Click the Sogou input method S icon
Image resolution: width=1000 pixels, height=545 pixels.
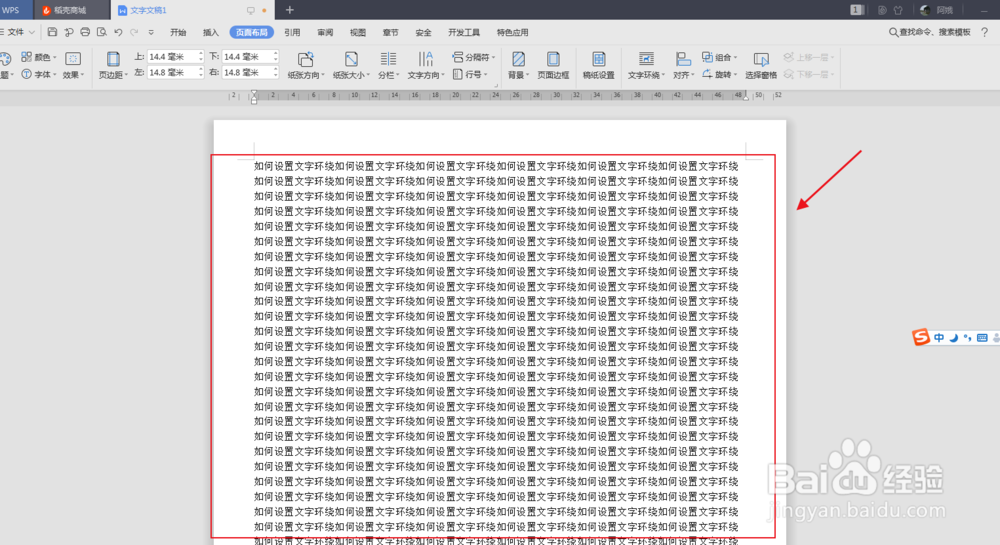920,337
